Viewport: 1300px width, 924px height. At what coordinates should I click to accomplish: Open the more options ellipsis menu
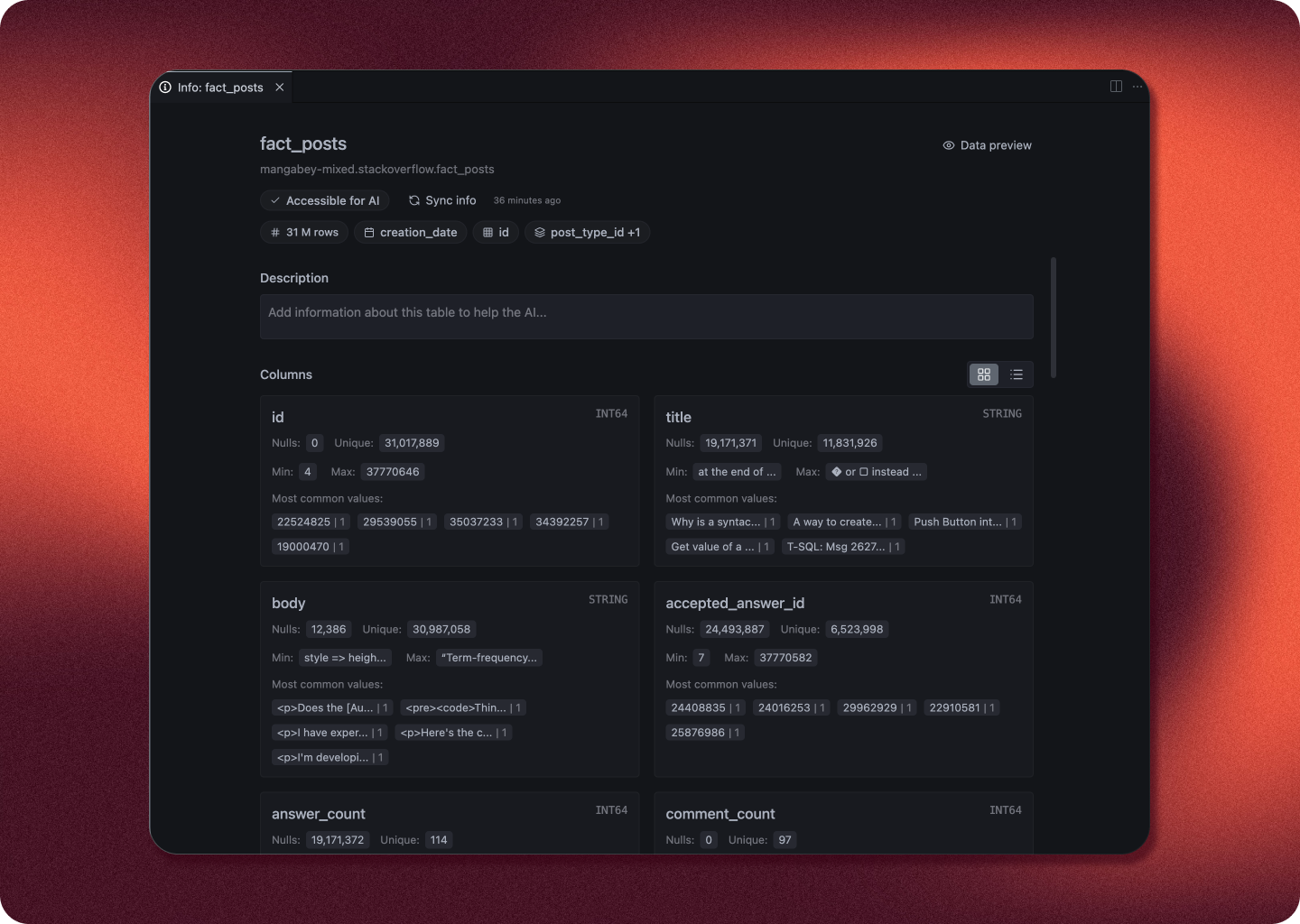click(x=1137, y=87)
